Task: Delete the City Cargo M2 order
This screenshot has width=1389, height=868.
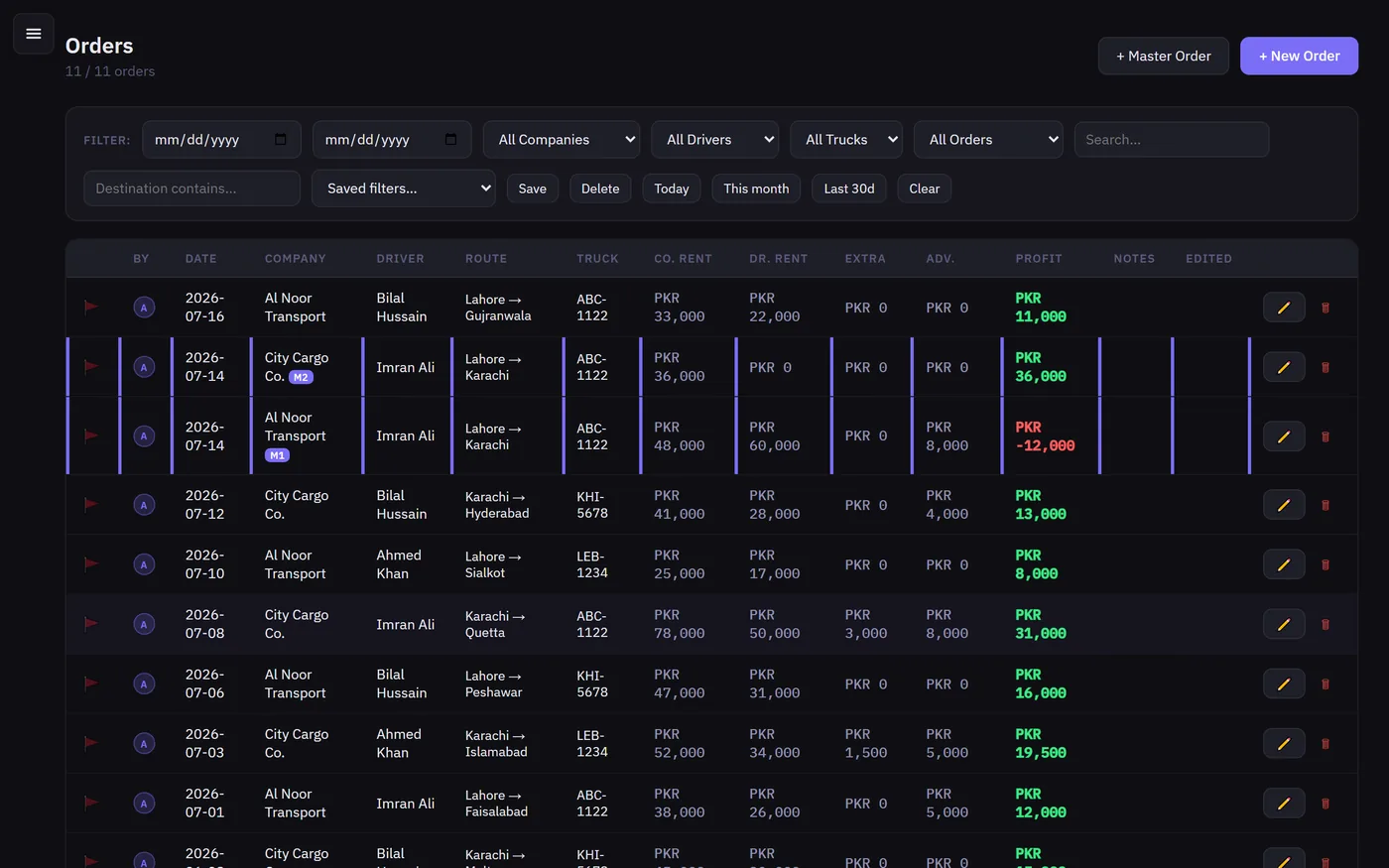Action: [1326, 367]
